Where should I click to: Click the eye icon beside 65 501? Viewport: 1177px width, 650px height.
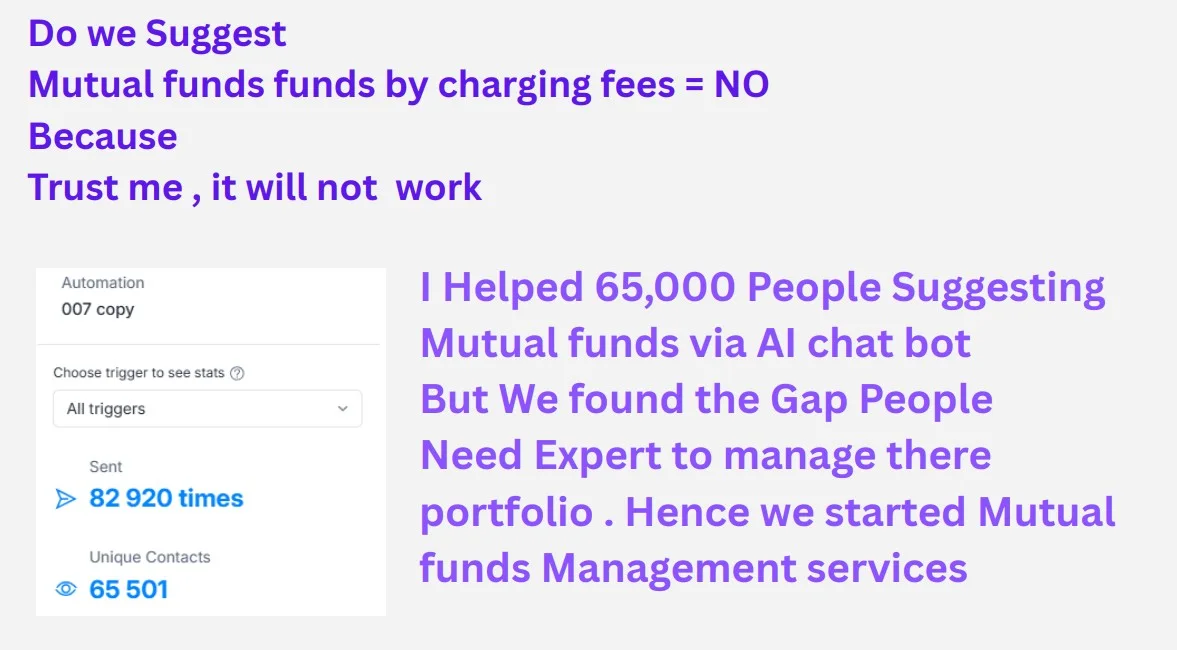pyautogui.click(x=66, y=589)
